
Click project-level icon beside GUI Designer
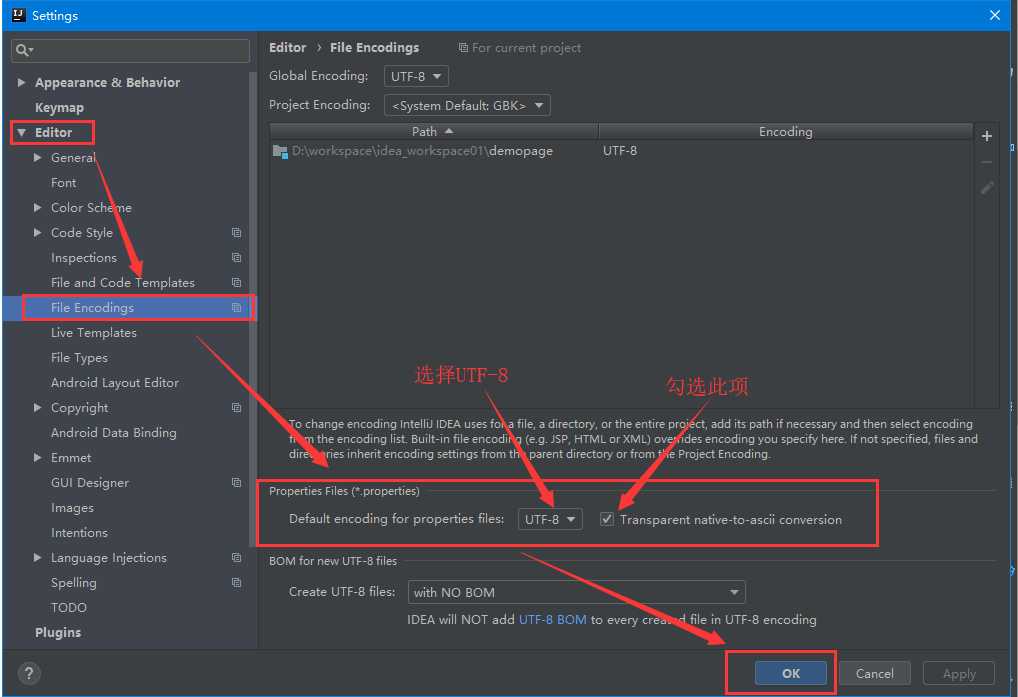(x=236, y=482)
